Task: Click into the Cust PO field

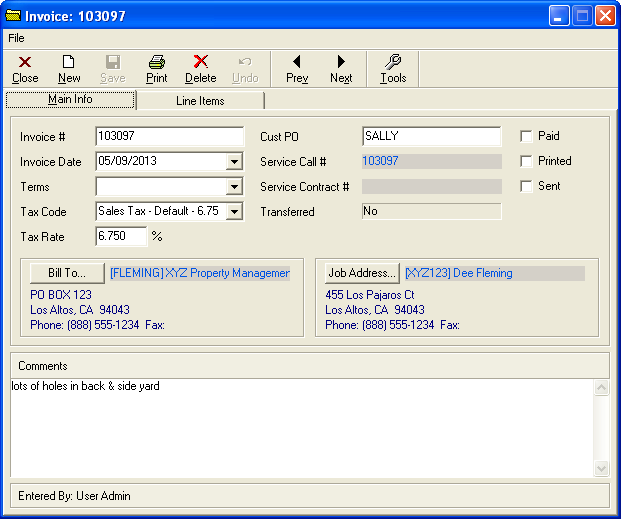Action: click(431, 136)
